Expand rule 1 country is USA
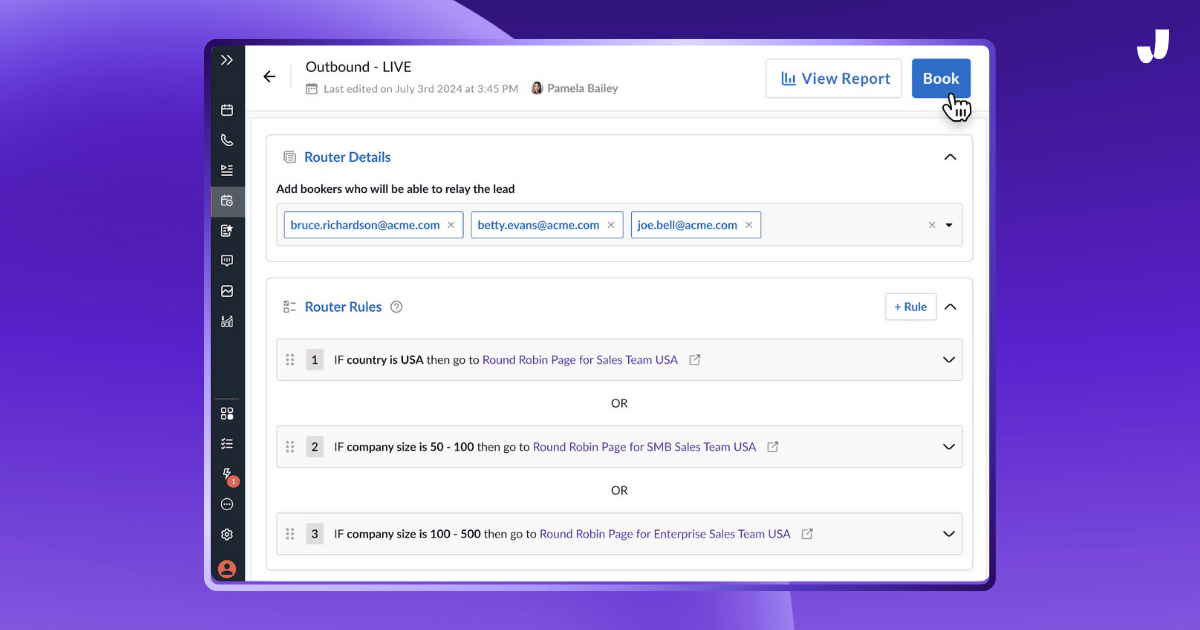This screenshot has height=630, width=1200. point(949,360)
